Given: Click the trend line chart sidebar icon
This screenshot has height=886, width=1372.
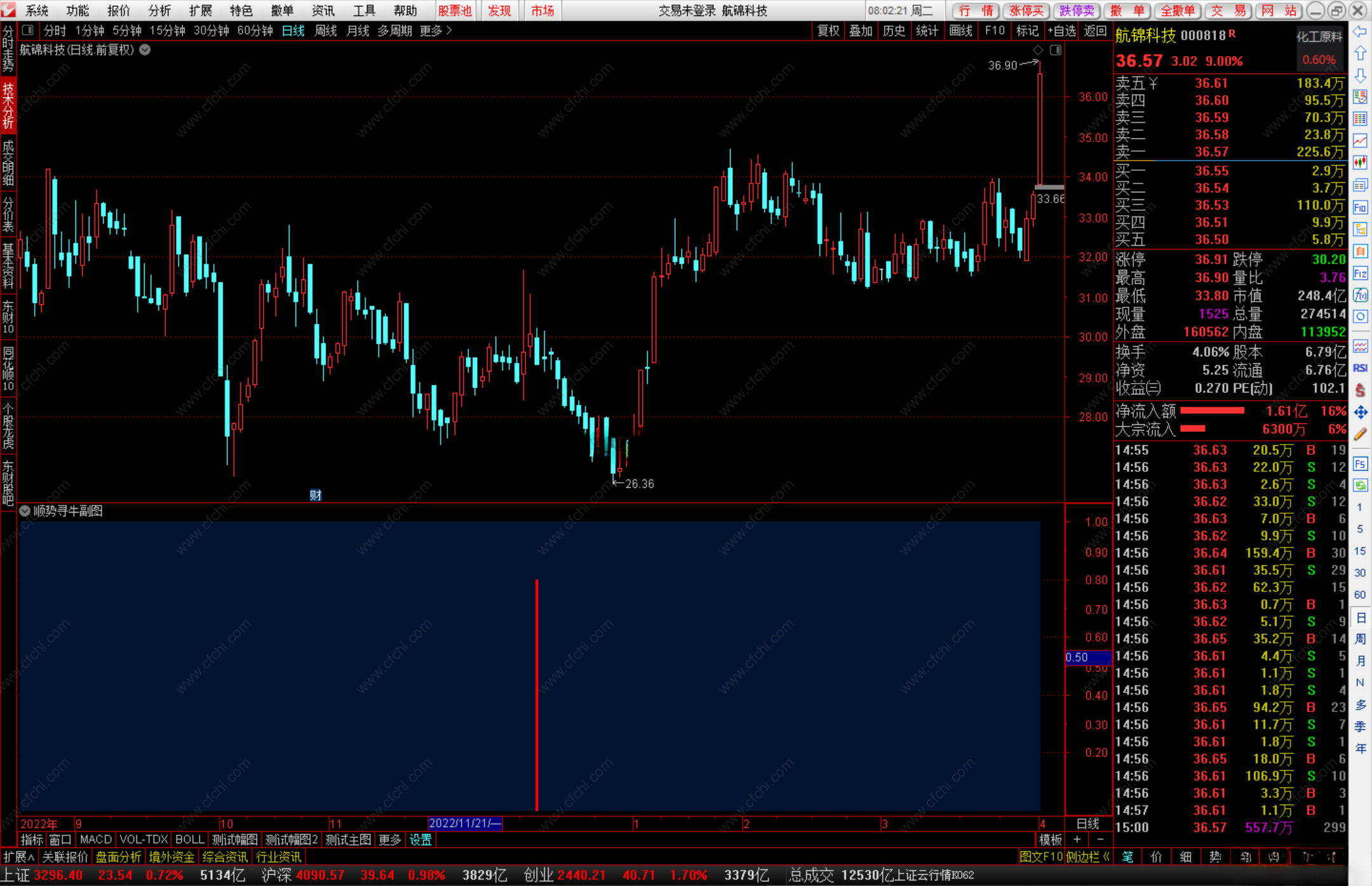Looking at the screenshot, I should [x=1360, y=140].
